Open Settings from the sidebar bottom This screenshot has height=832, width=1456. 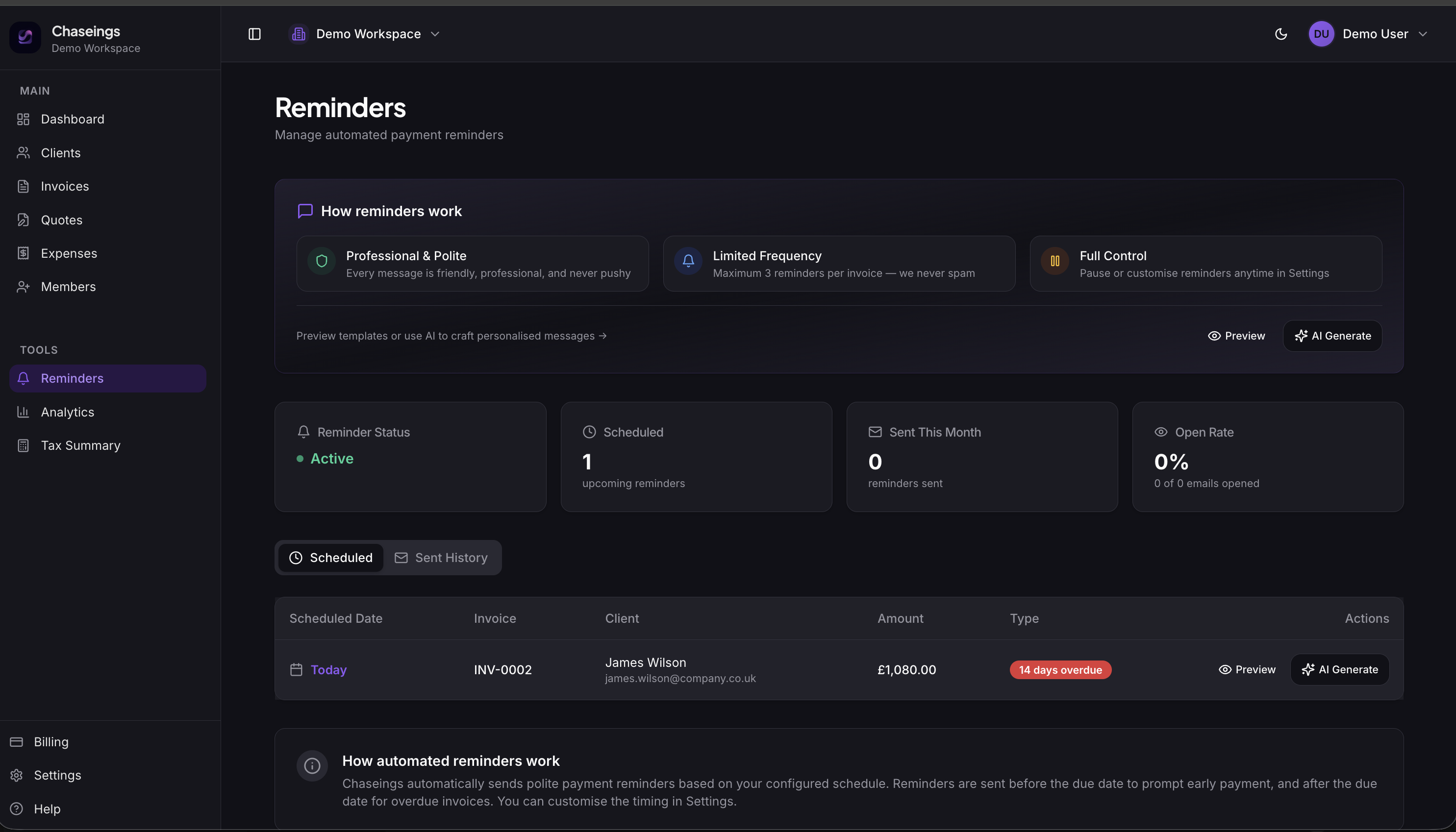point(57,776)
